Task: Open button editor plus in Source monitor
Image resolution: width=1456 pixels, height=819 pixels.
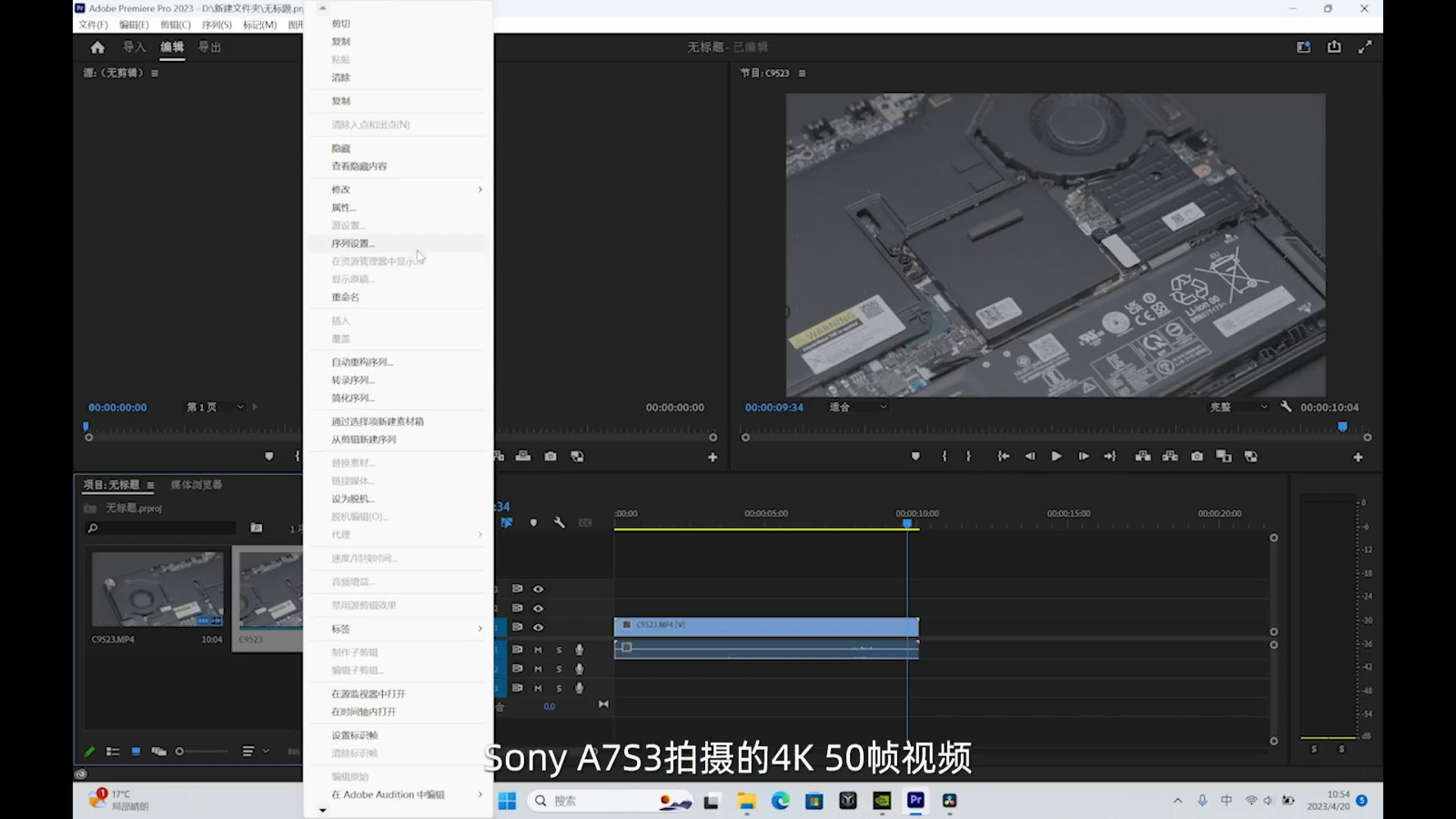Action: pos(713,457)
